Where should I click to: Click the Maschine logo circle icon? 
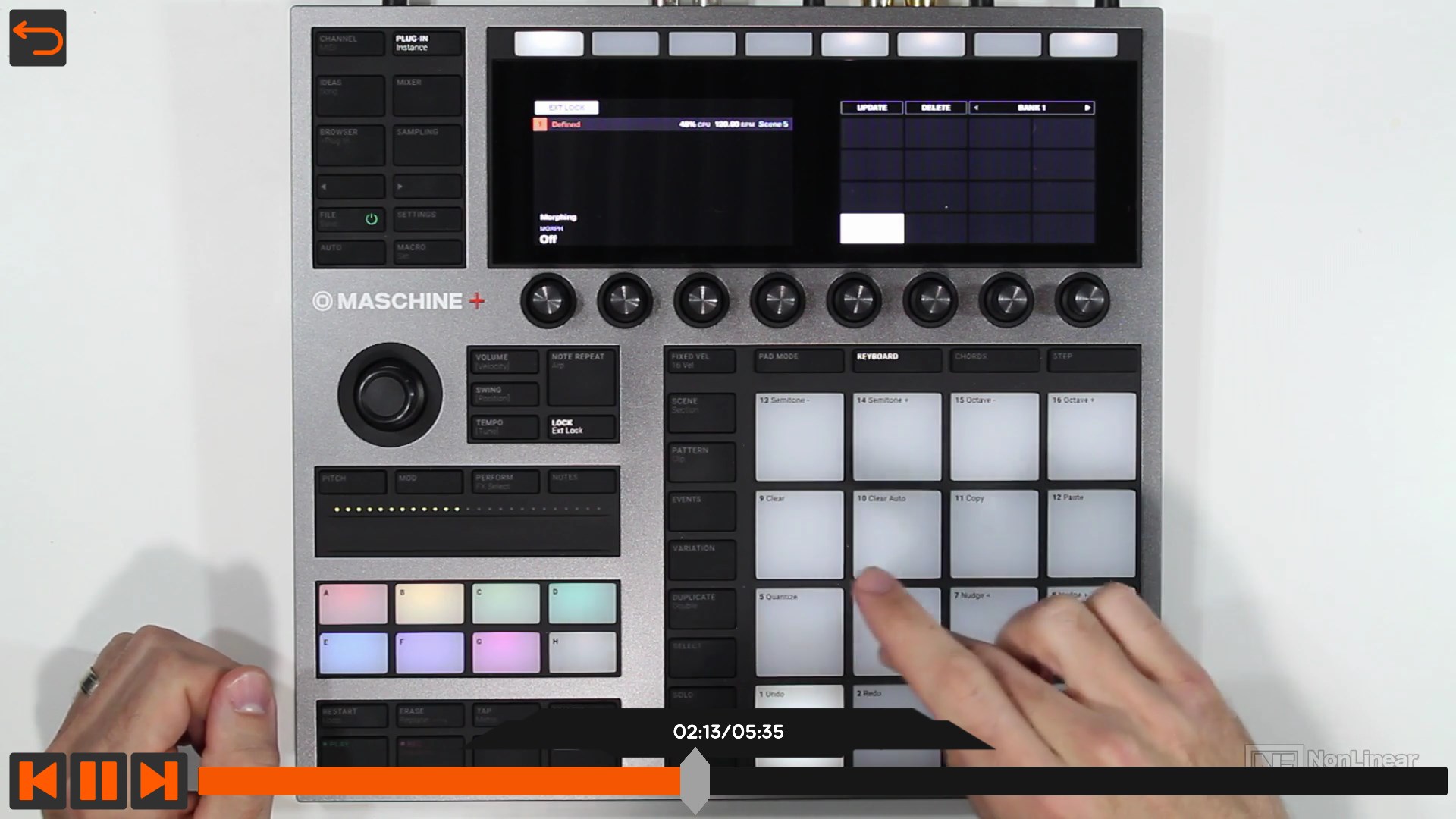[x=322, y=301]
